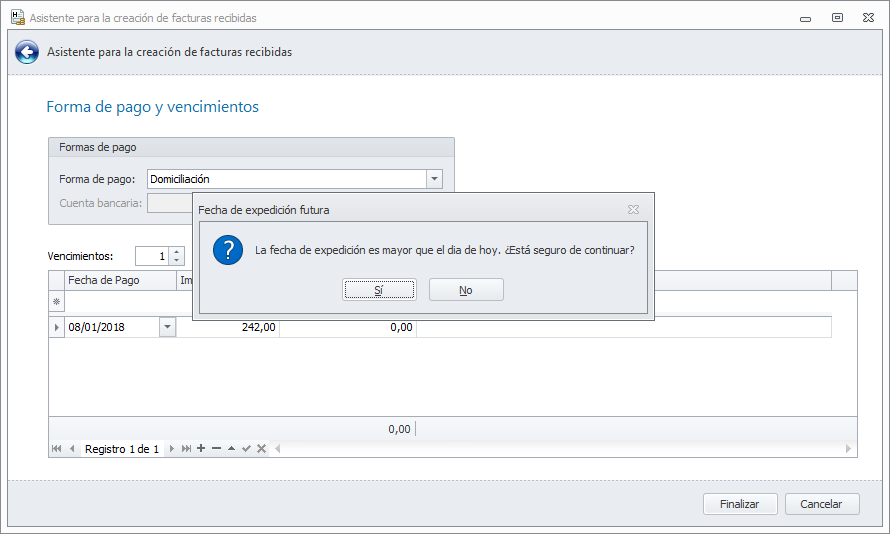The width and height of the screenshot is (890, 534).
Task: Cancel edit with the X icon in navigator
Action: (x=261, y=448)
